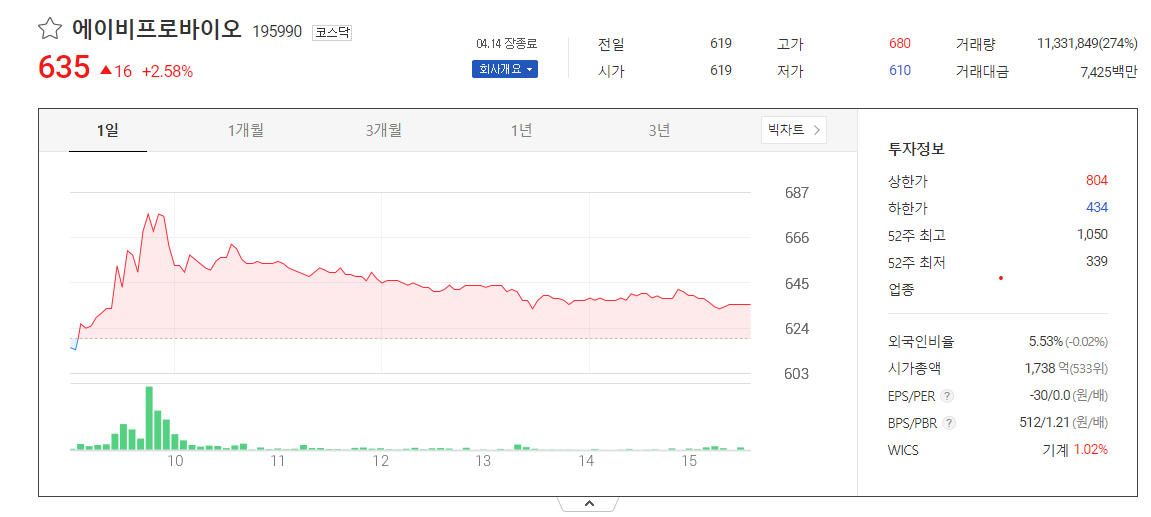Viewport: 1151px width, 517px height.
Task: Show help for EPS/PER question mark
Action: (x=948, y=396)
